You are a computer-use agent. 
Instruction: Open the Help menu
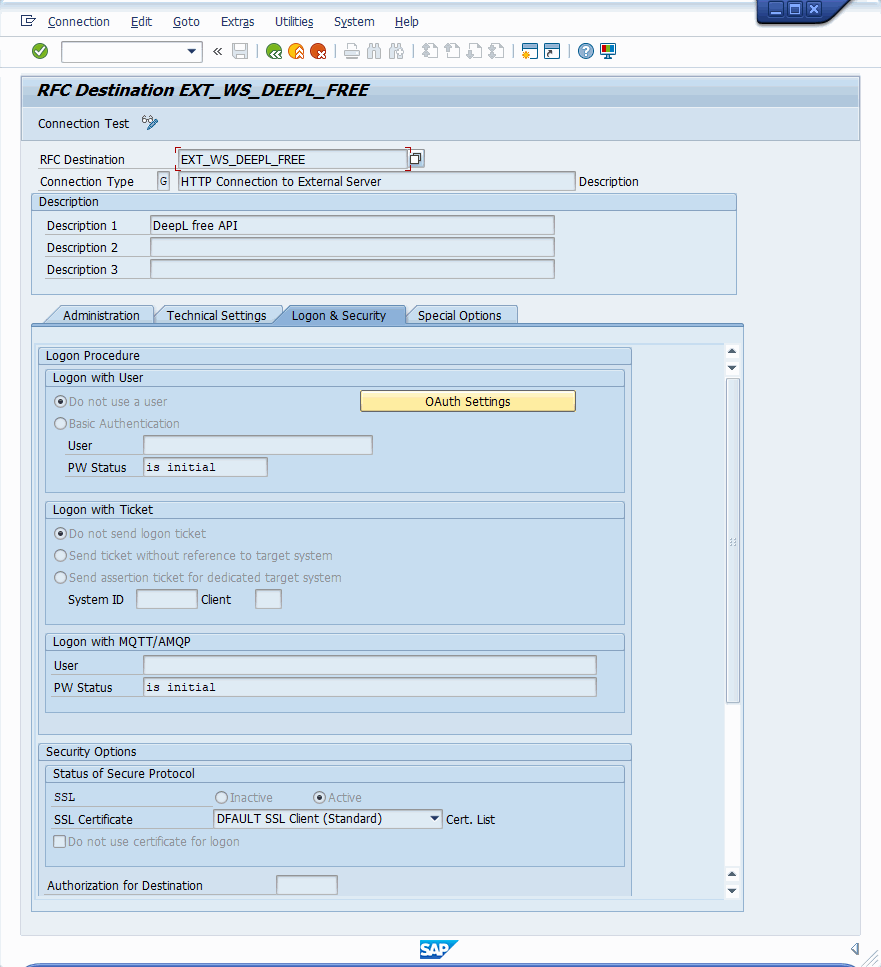coord(406,22)
